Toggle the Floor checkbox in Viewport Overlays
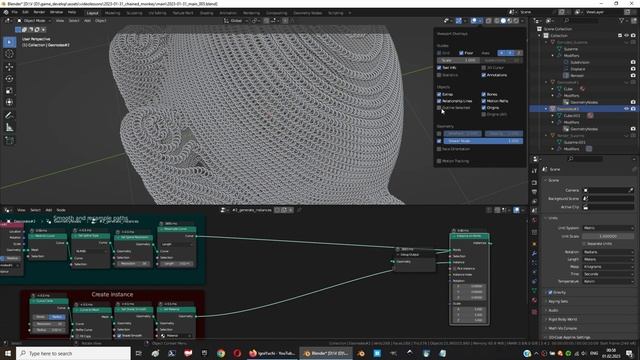 pyautogui.click(x=461, y=53)
